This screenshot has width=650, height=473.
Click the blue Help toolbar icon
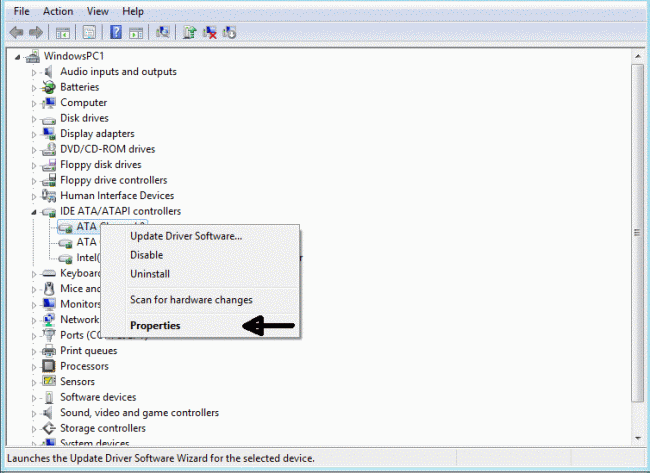(116, 32)
